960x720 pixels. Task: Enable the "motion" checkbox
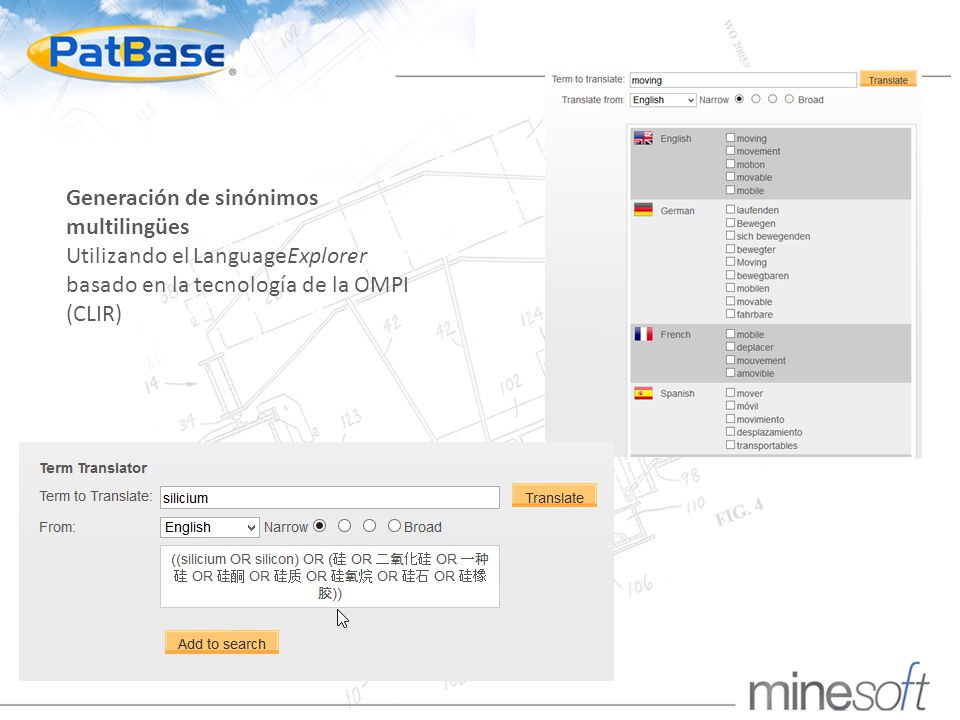[x=730, y=164]
